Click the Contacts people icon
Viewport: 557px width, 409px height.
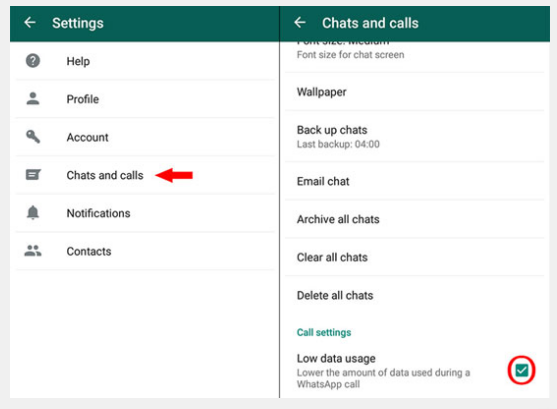pos(33,251)
